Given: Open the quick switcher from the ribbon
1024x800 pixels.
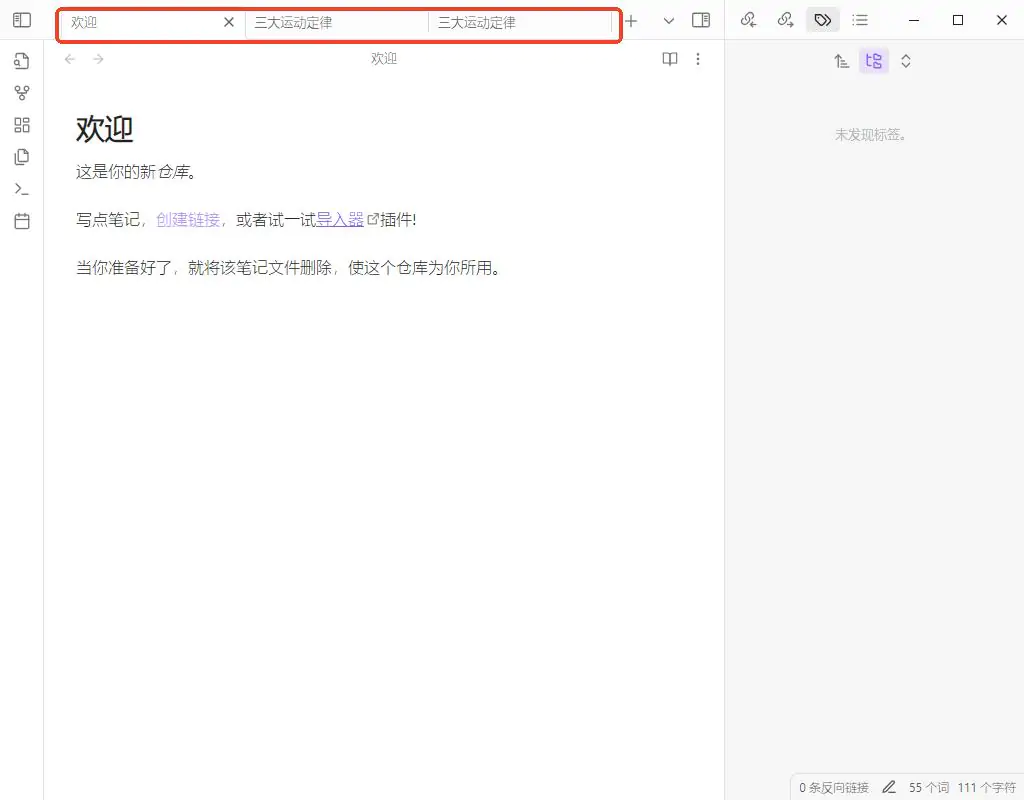Looking at the screenshot, I should (x=21, y=61).
